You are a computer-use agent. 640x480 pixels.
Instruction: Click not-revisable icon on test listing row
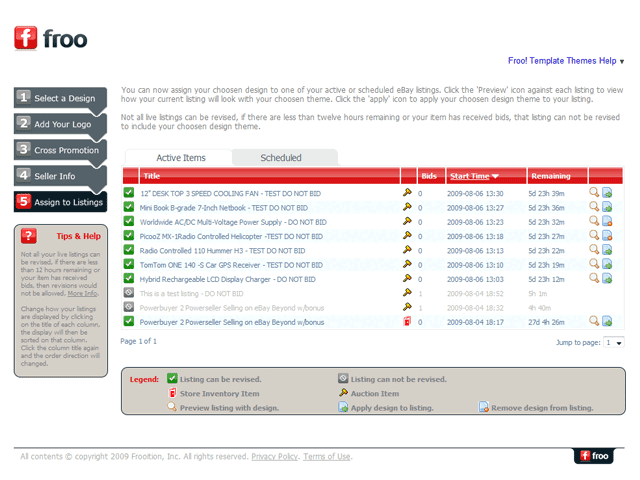tap(129, 292)
